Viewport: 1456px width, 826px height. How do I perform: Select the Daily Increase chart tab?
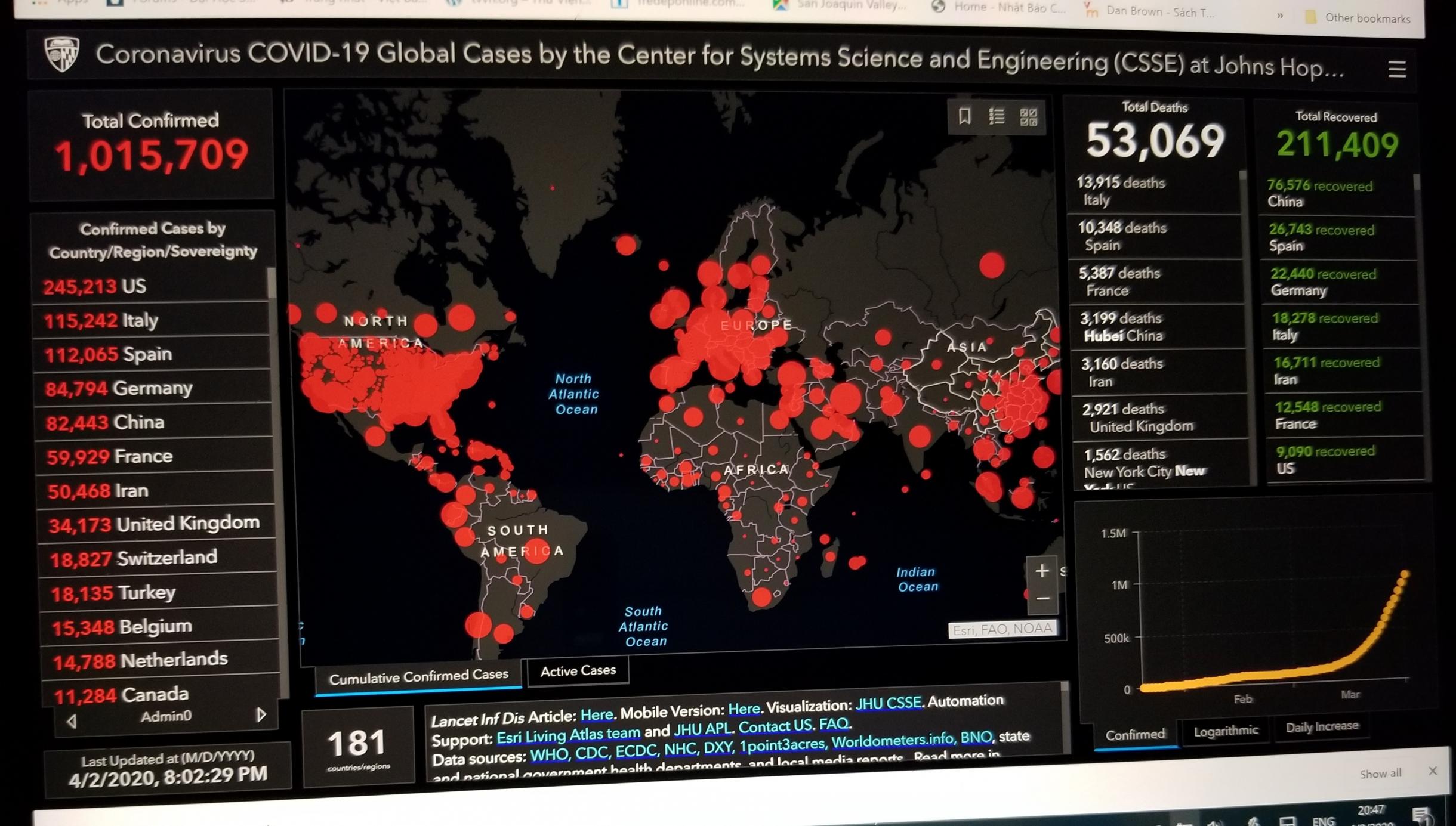pyautogui.click(x=1322, y=726)
